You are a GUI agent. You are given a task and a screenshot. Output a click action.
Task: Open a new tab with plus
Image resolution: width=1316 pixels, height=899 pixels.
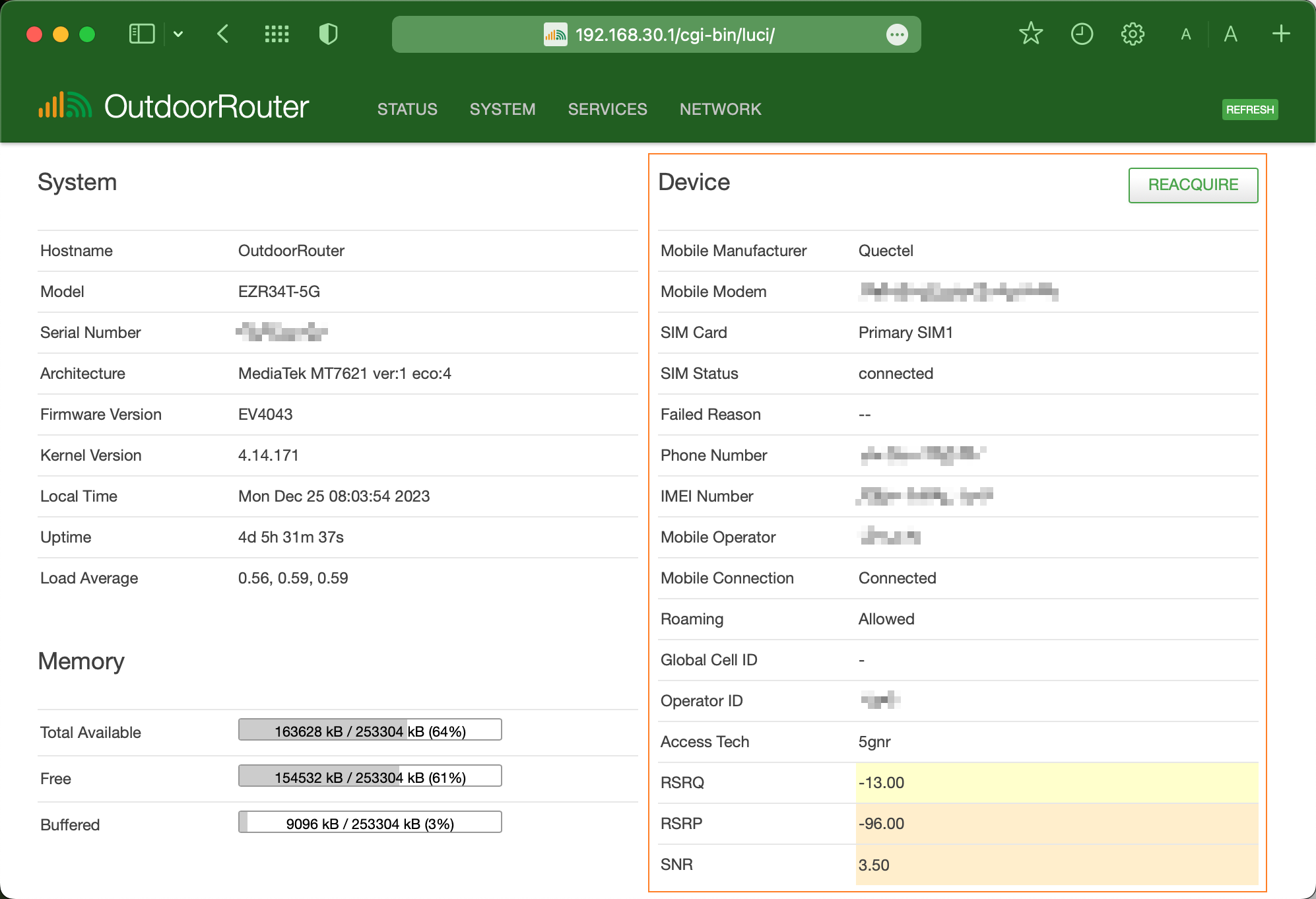click(1281, 34)
